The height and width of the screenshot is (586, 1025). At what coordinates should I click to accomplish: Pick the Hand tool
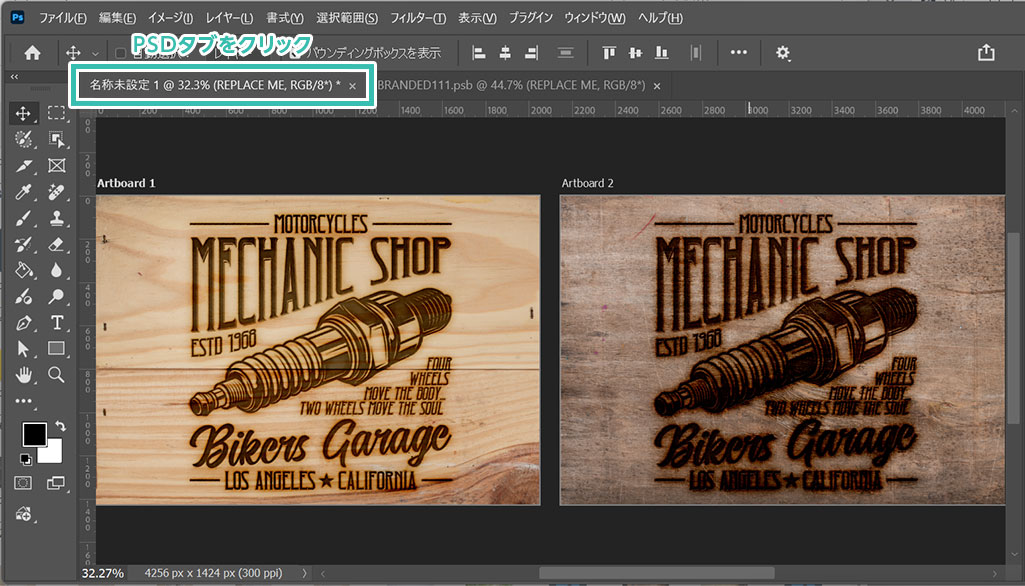[25, 374]
